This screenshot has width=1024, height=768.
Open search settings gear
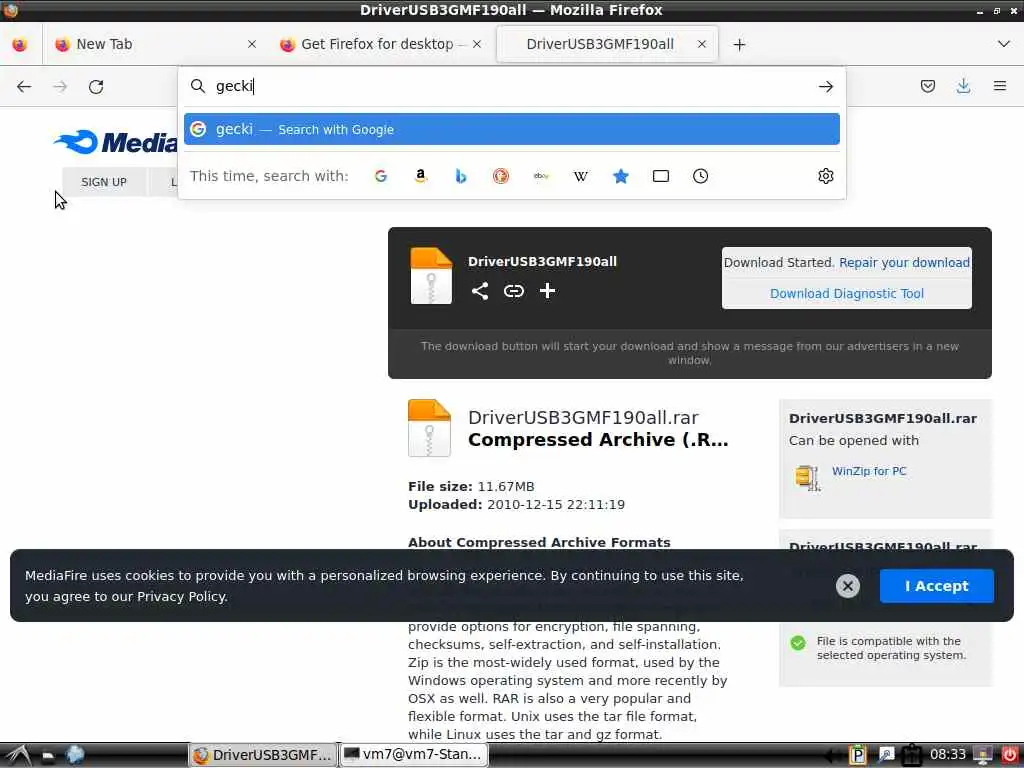(x=825, y=176)
